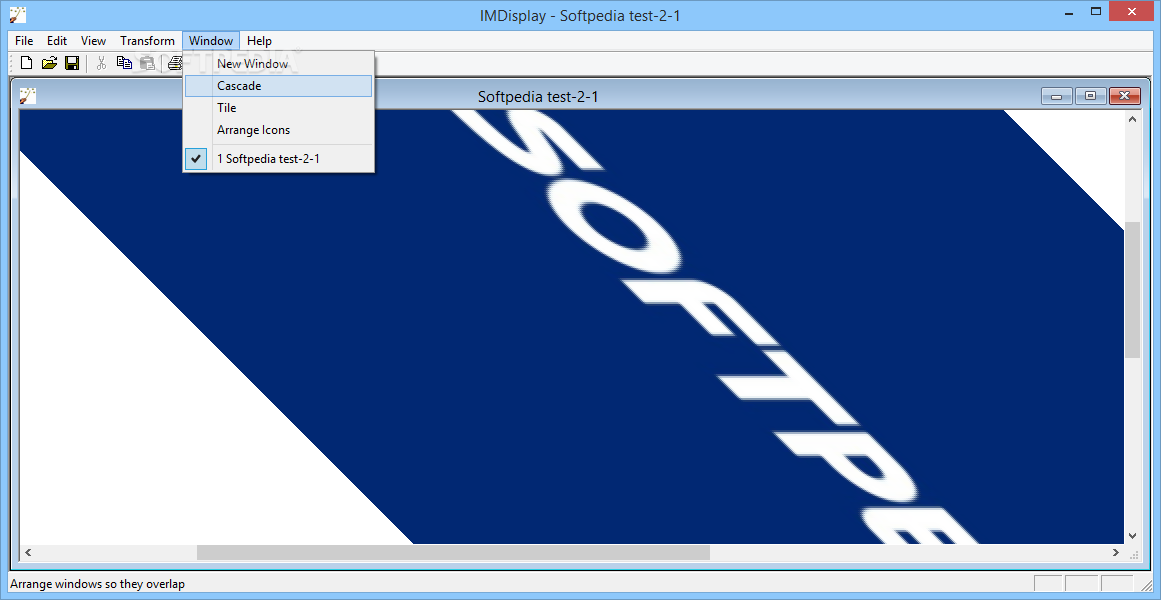Open the File menu
This screenshot has width=1161, height=600.
pyautogui.click(x=24, y=41)
